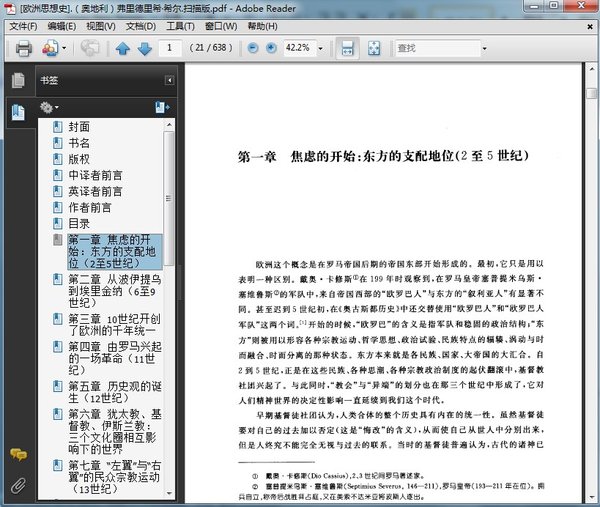Open the Attachments paperclip icon
This screenshot has height=507, width=600.
point(18,486)
